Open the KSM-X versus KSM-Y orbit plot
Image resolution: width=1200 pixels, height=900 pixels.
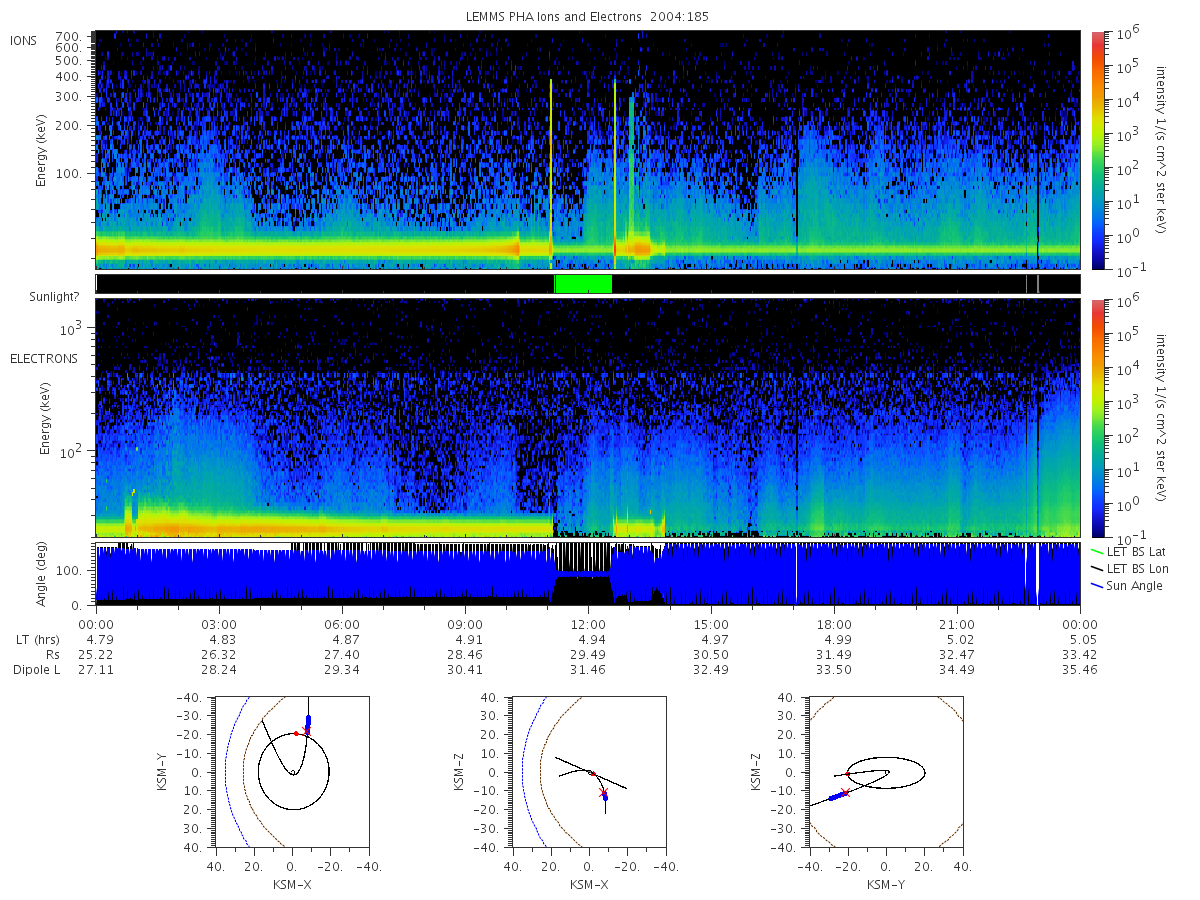(x=291, y=772)
